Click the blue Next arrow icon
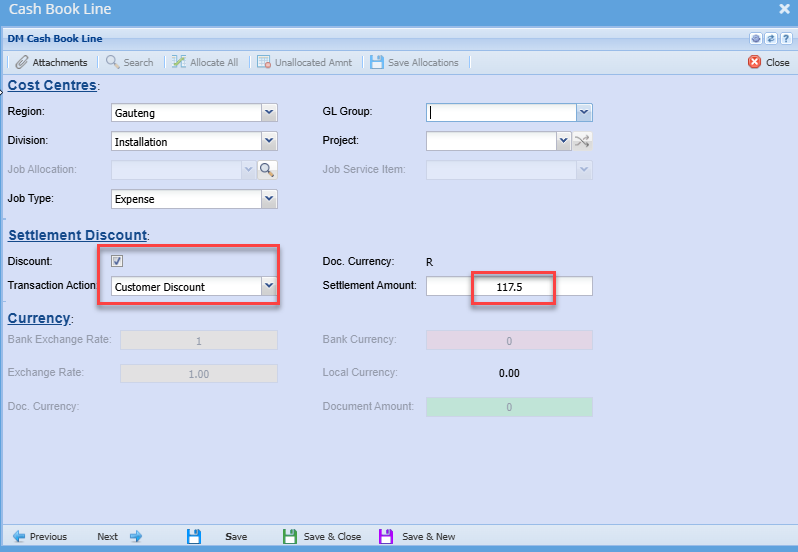 (136, 536)
